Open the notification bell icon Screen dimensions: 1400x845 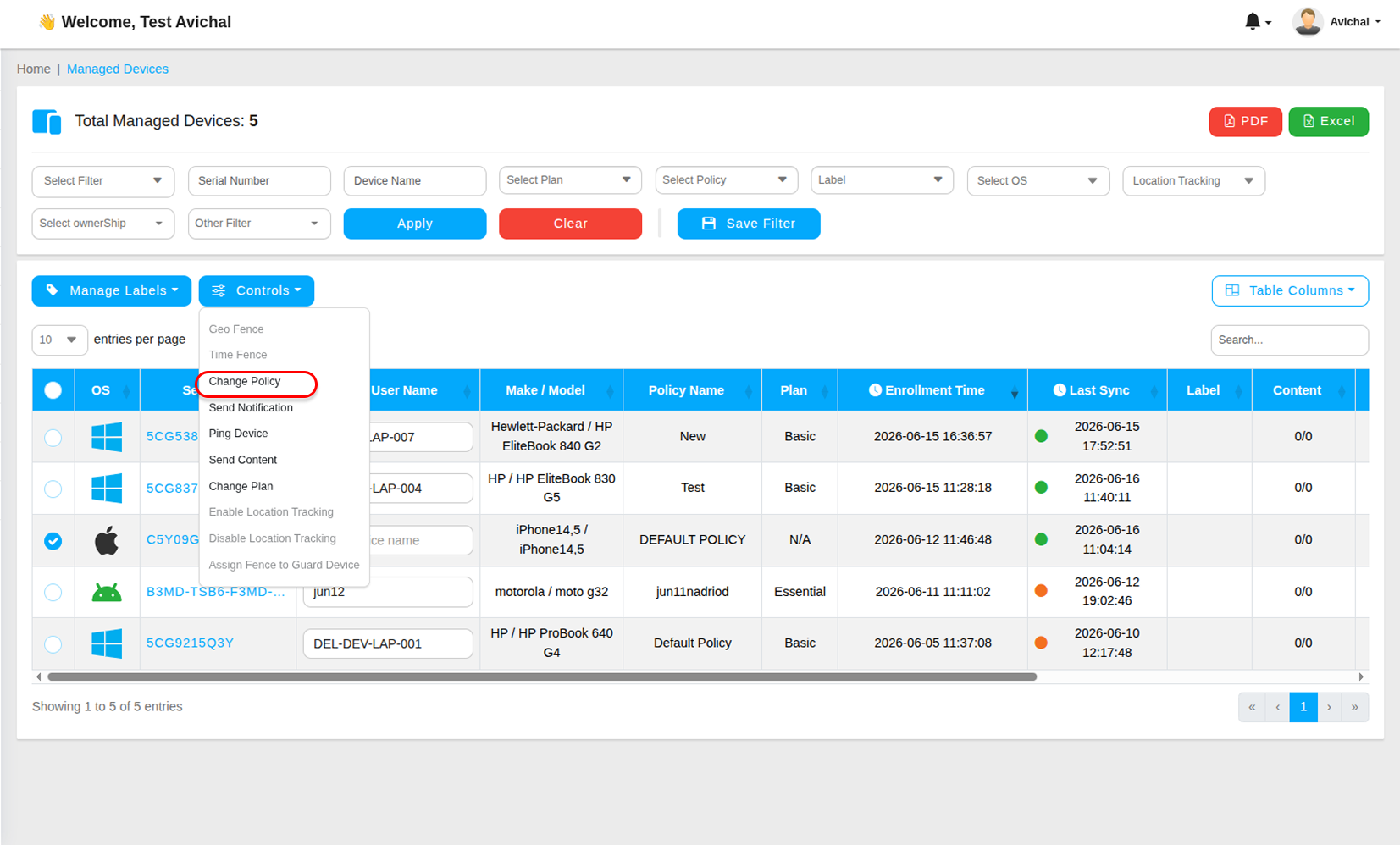pyautogui.click(x=1253, y=22)
